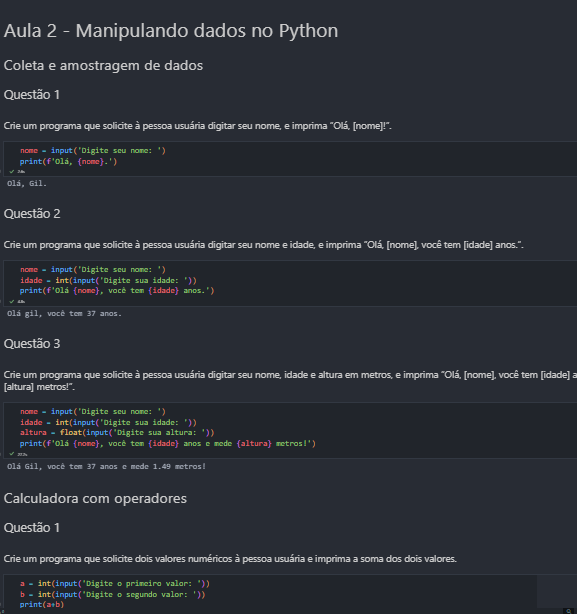Click the execution checkmark of the Questão 2 code cell
This screenshot has width=577, height=614.
[12, 302]
